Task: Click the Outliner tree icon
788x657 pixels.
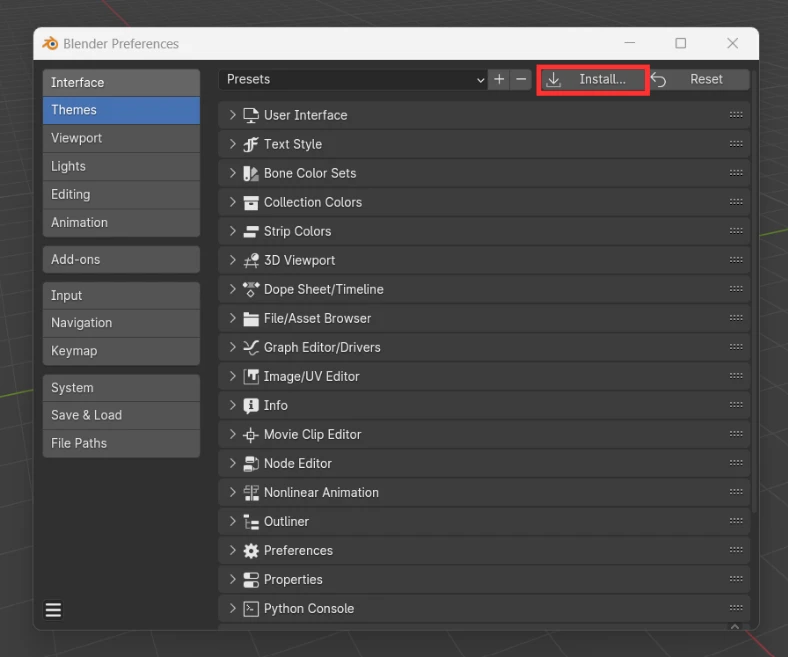Action: pos(251,522)
